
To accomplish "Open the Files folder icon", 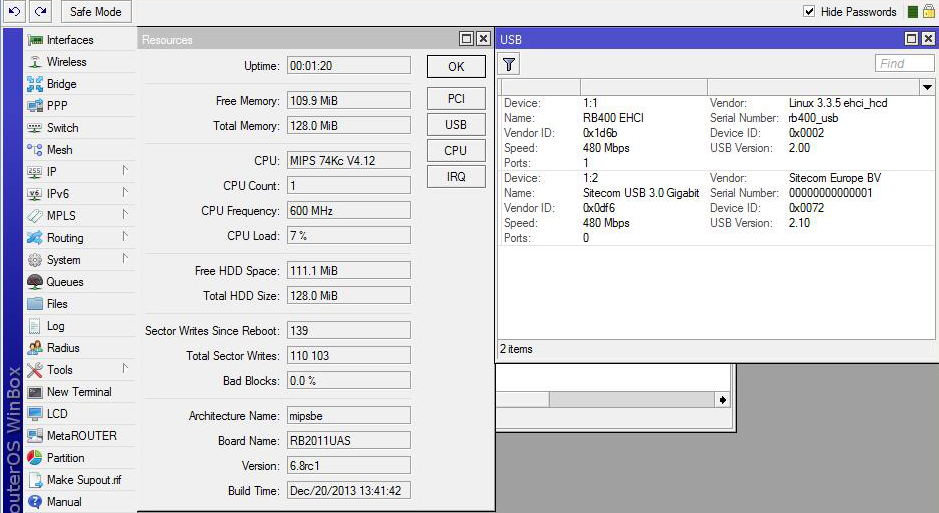I will (x=35, y=303).
